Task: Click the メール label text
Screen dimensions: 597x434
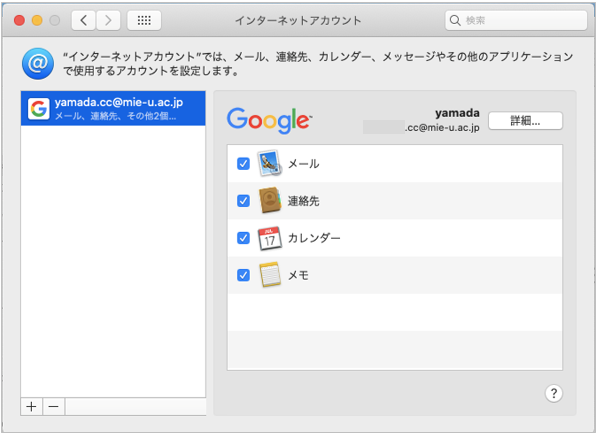Action: (303, 164)
